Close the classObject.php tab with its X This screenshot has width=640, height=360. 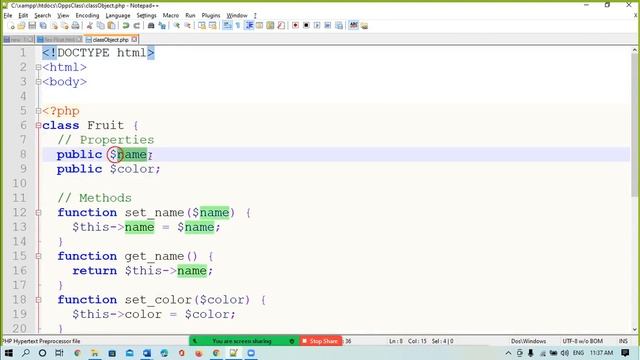[134, 40]
